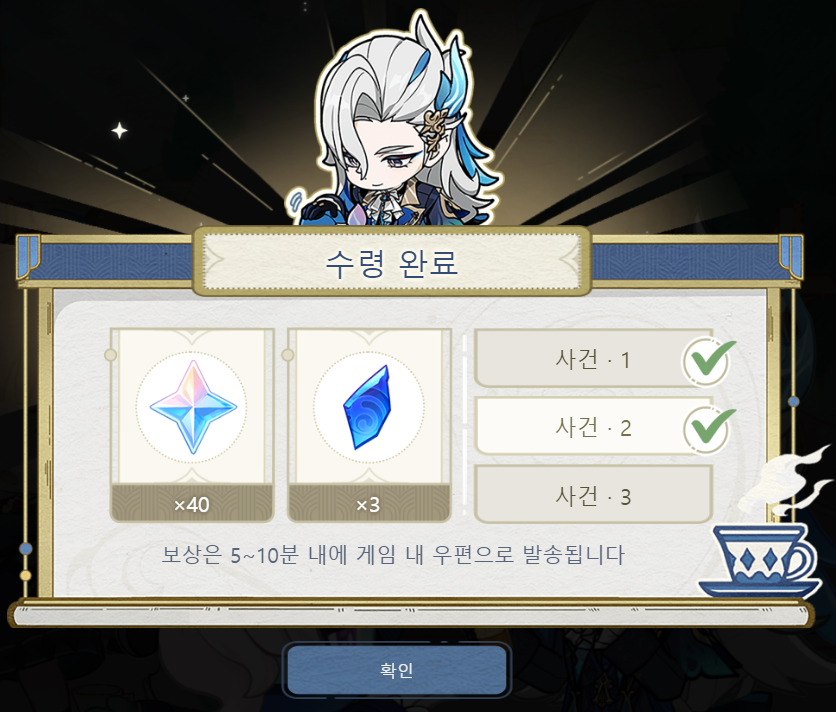Click the blue bead on left scroll rod

point(25,548)
